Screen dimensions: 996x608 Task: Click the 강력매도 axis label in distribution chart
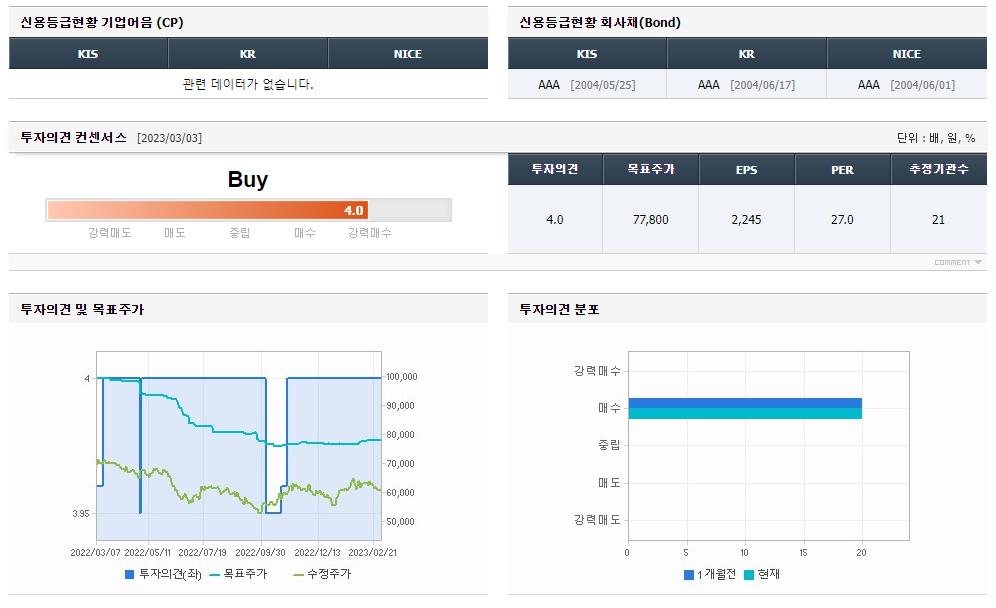click(x=597, y=520)
